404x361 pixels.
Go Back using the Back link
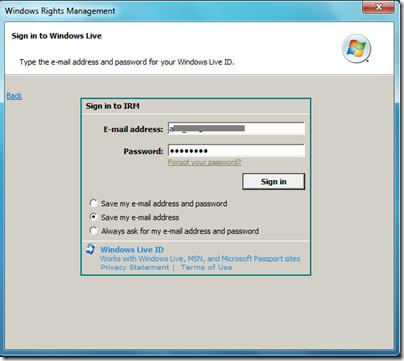pos(14,96)
